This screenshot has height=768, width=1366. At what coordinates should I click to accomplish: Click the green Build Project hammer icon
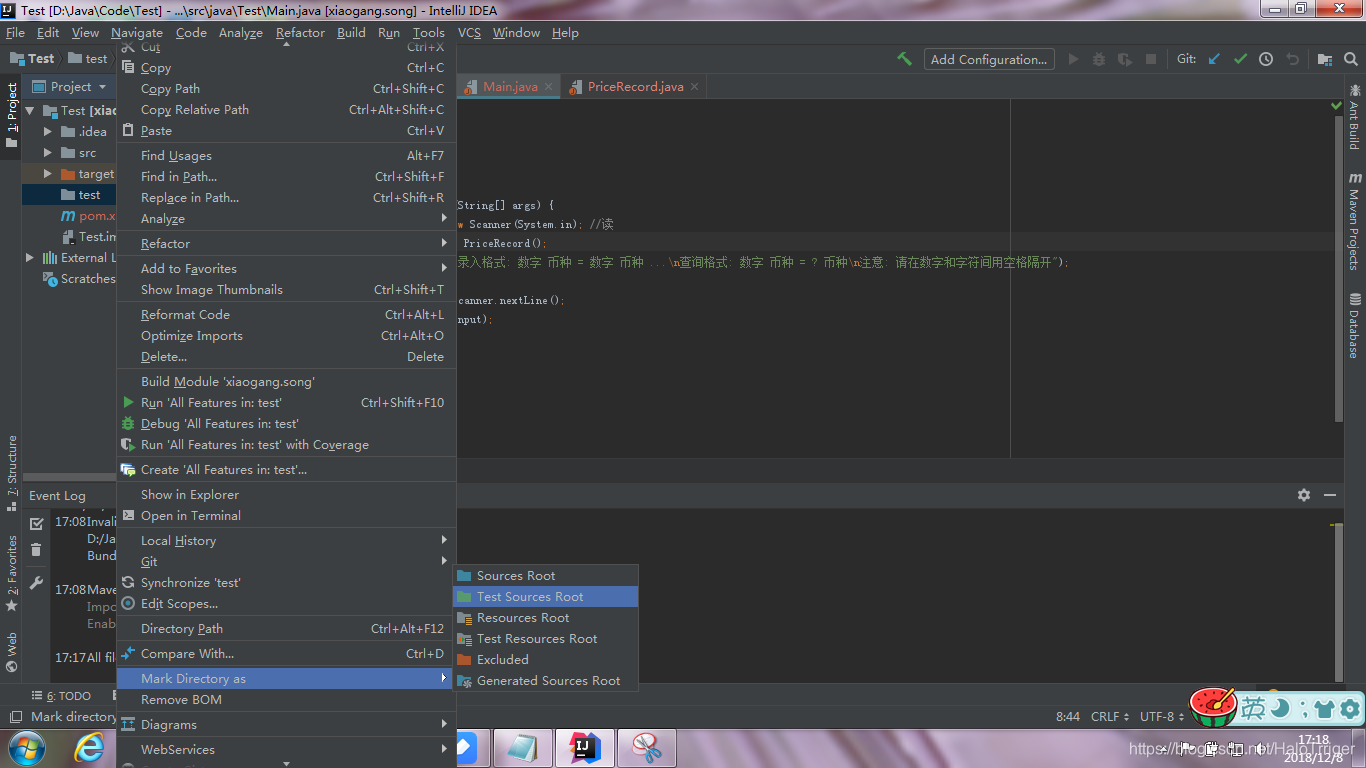point(904,59)
